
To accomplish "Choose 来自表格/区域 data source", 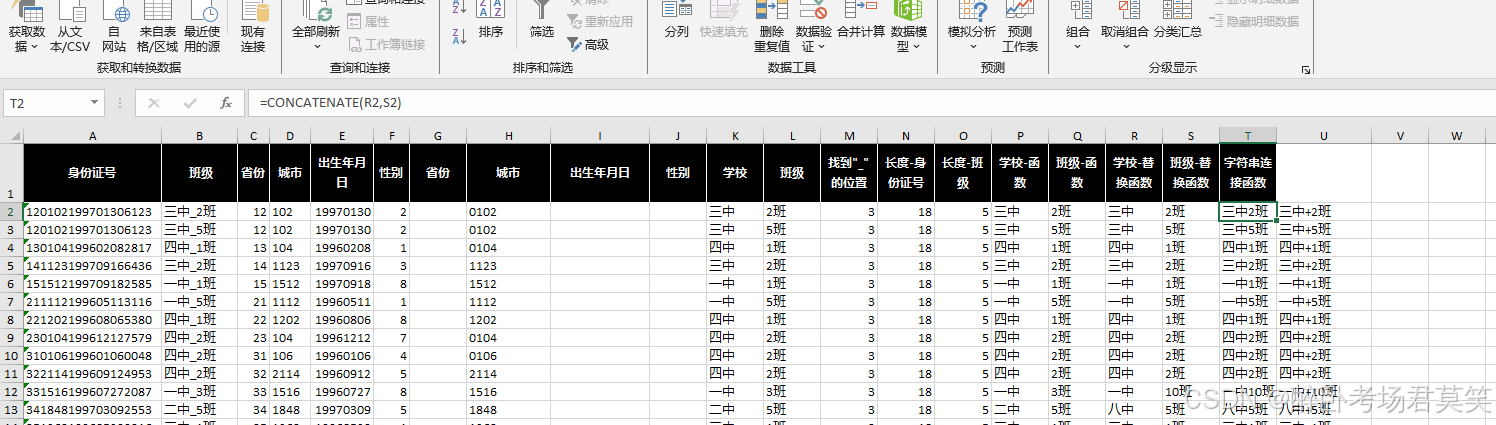I will pyautogui.click(x=157, y=28).
